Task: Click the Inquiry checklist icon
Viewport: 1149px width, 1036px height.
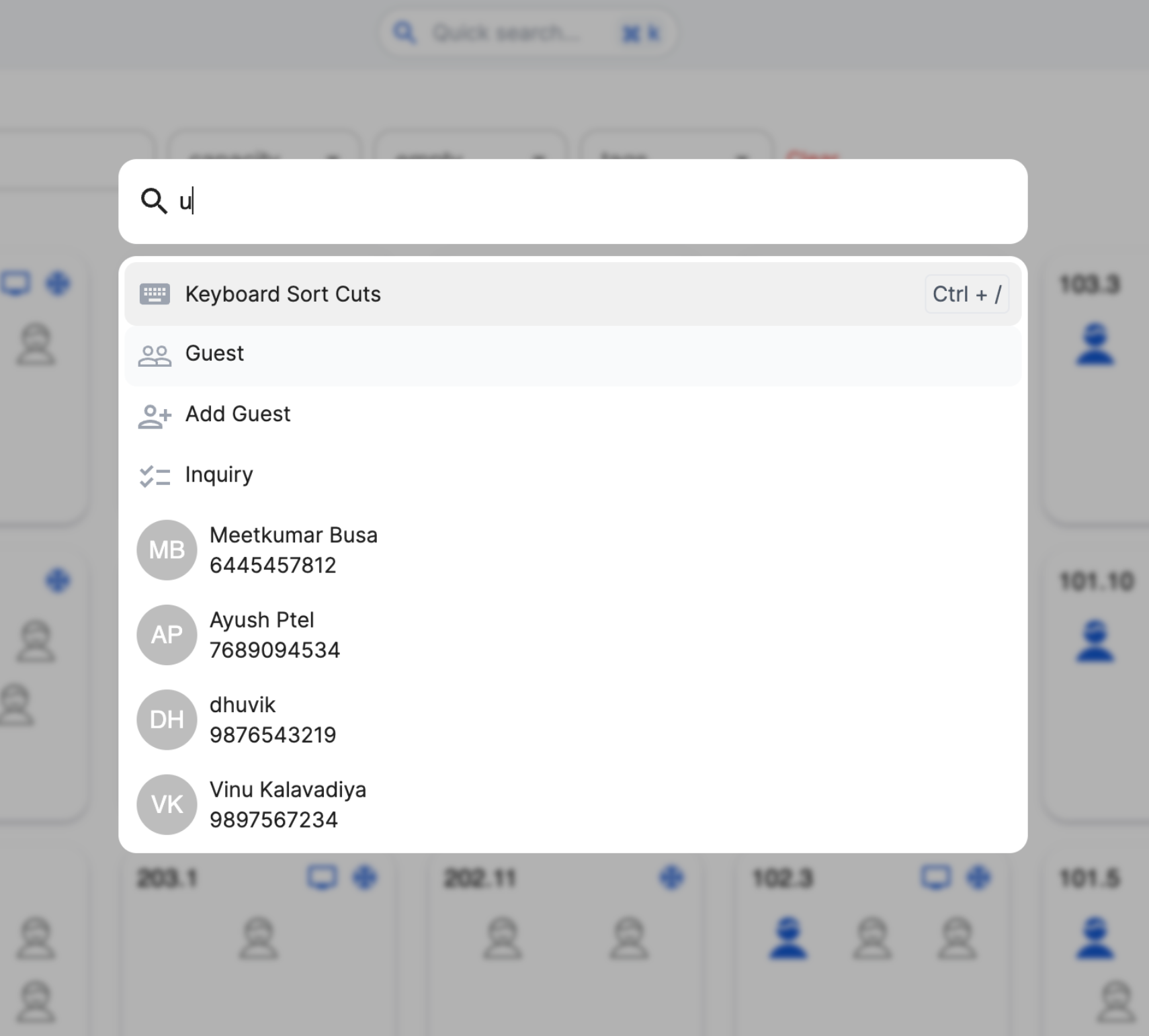Action: tap(155, 476)
